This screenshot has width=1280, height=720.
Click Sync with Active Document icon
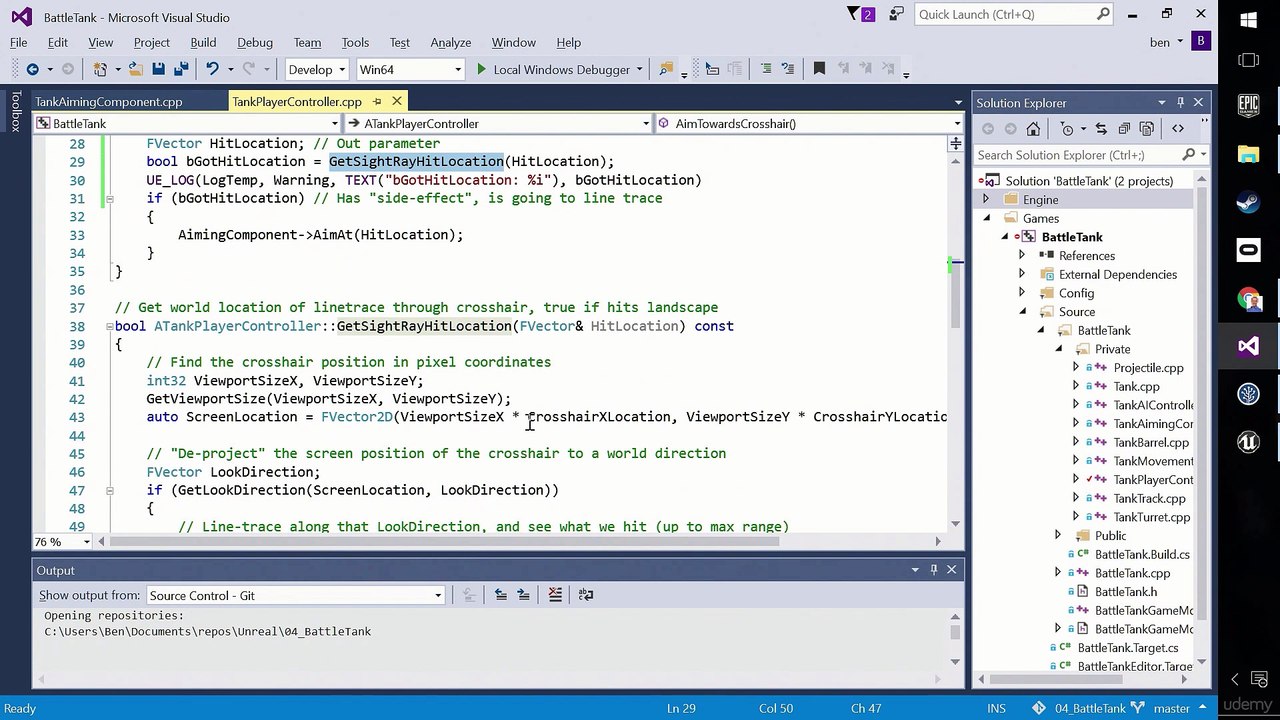tap(1101, 129)
